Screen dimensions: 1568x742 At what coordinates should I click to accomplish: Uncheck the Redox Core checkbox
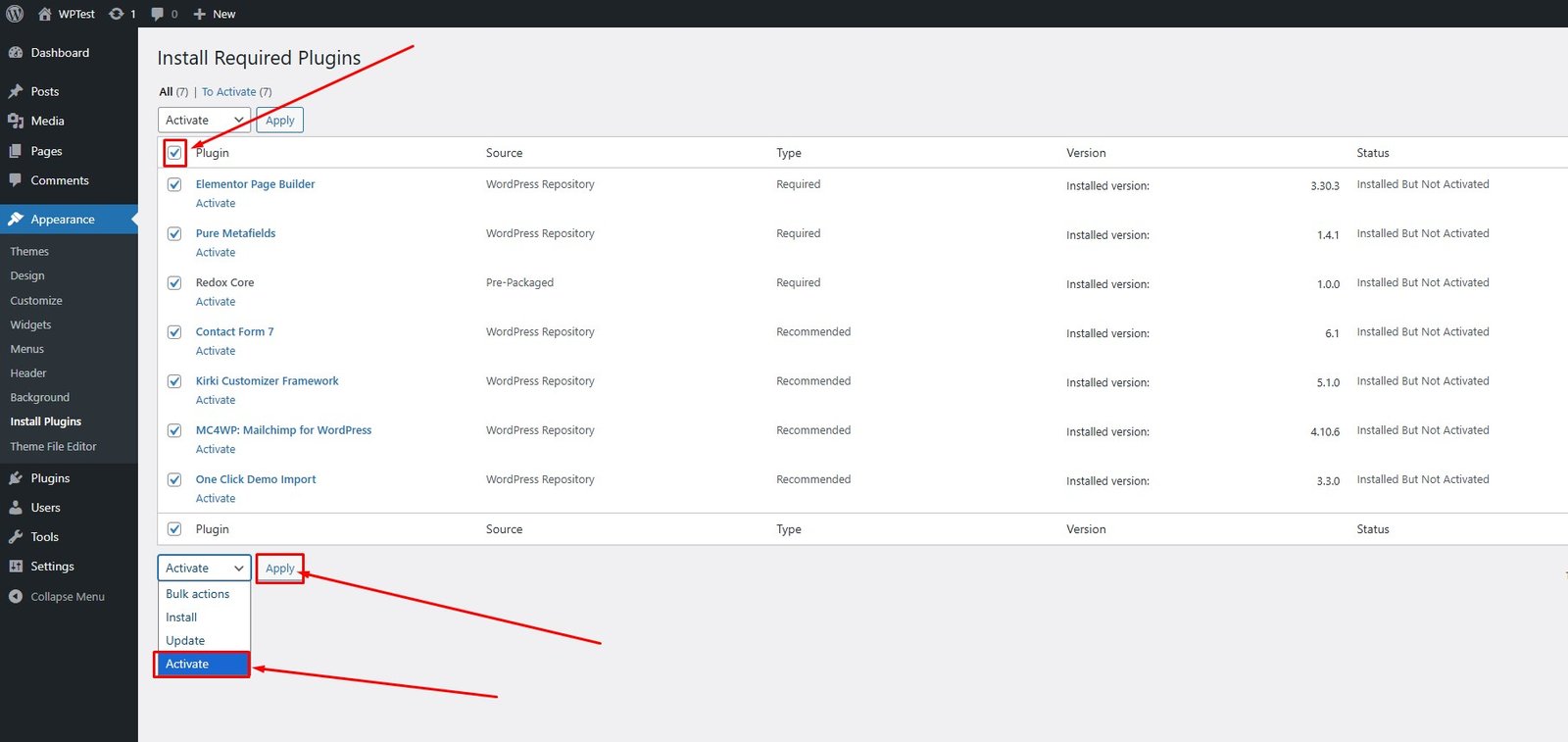tap(174, 283)
